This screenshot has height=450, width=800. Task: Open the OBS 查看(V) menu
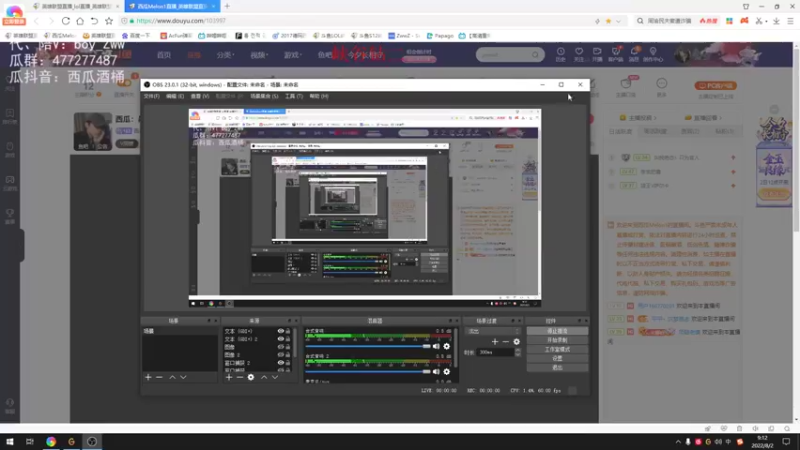199,96
